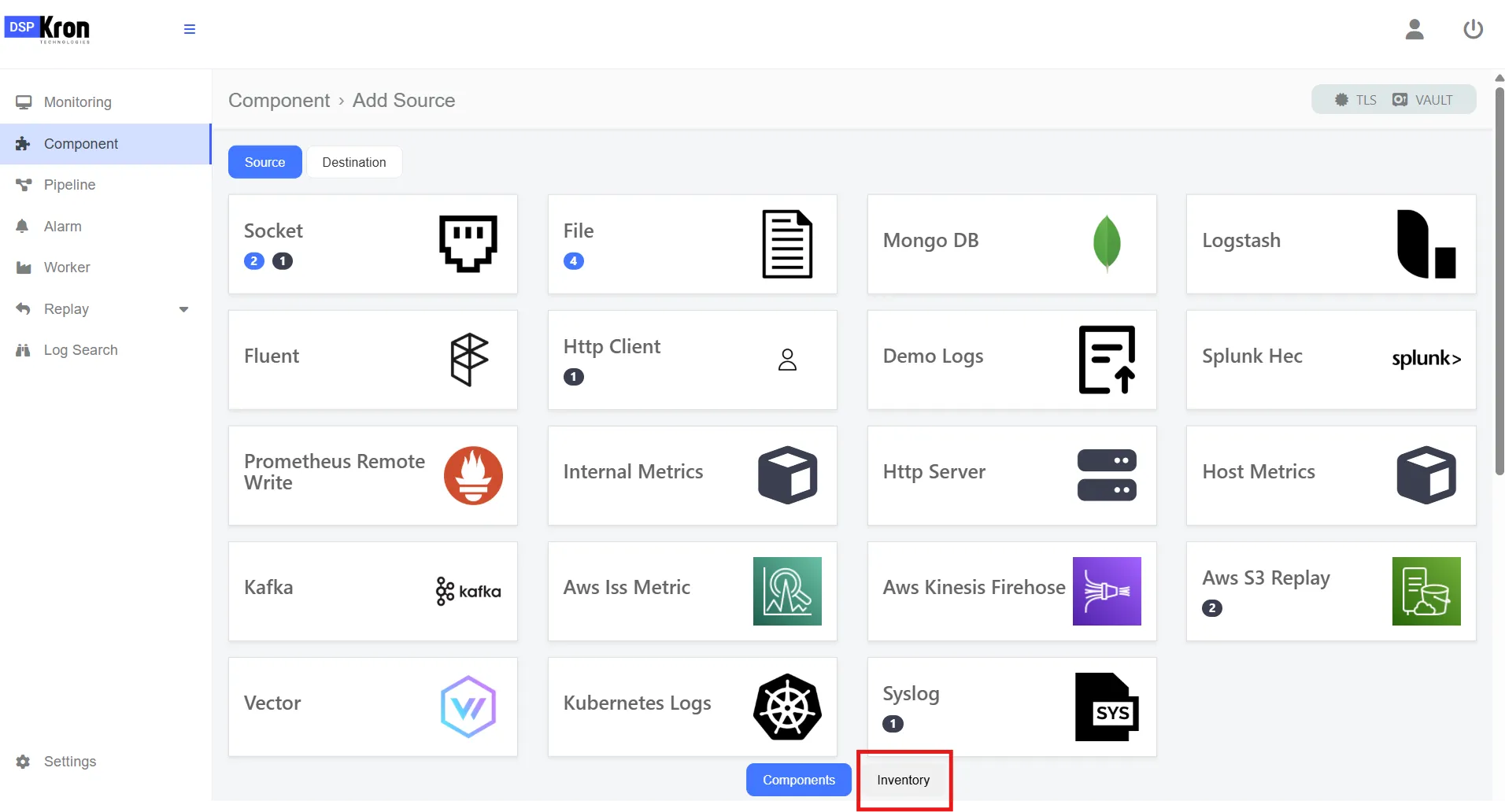Click the Socket dark badge 1

tap(283, 261)
